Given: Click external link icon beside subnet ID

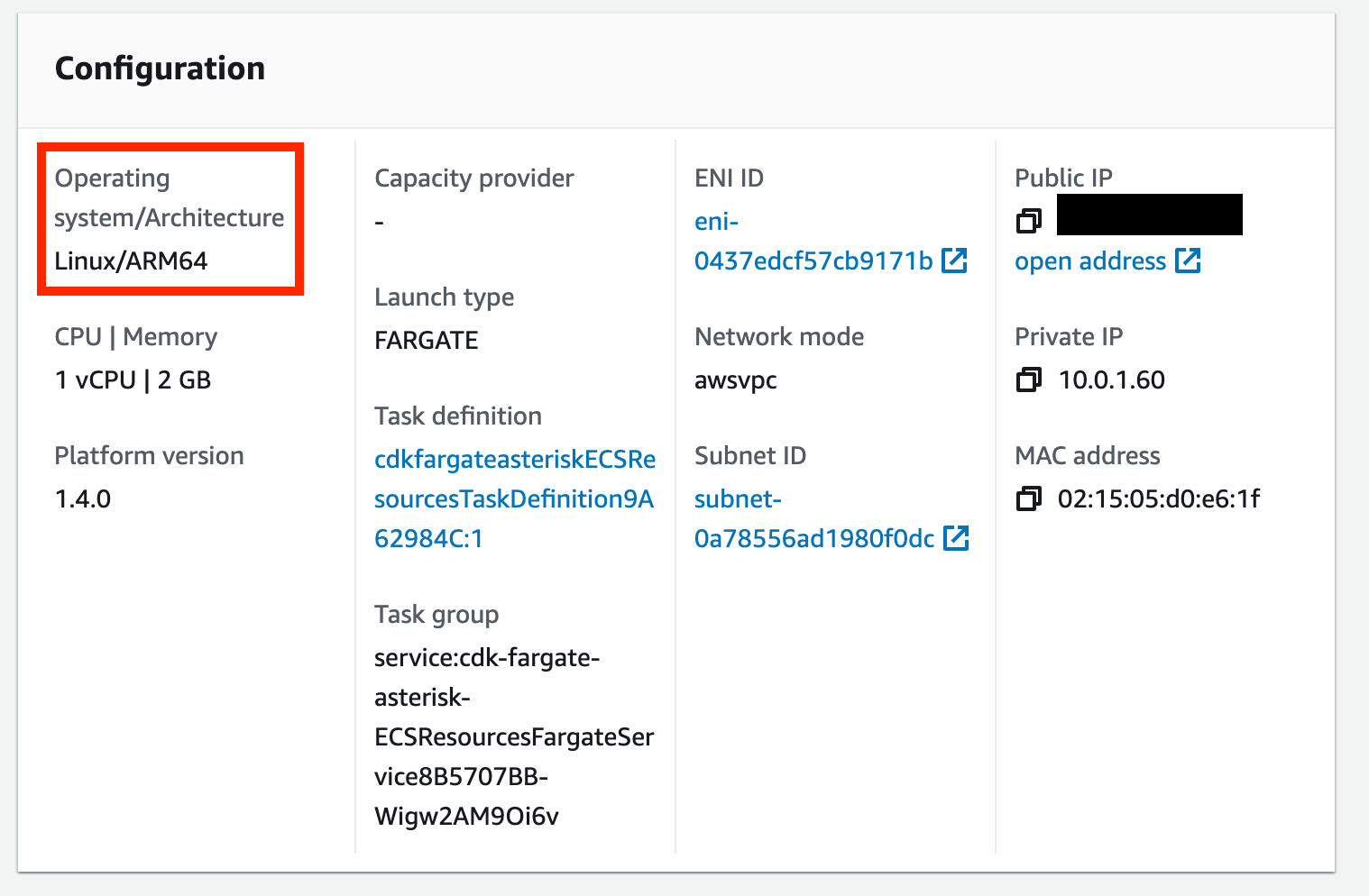Looking at the screenshot, I should point(956,538).
